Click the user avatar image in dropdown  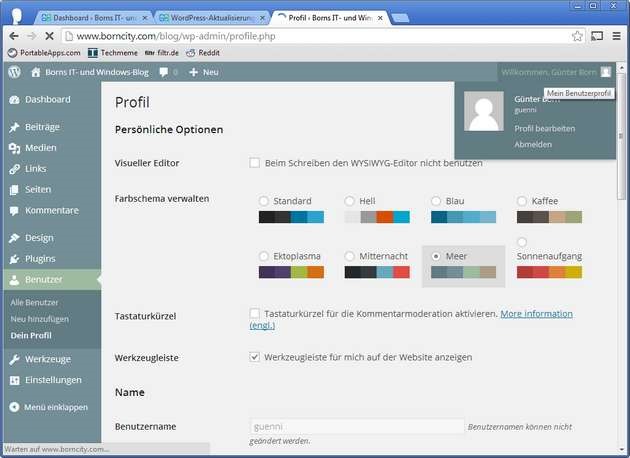(484, 111)
